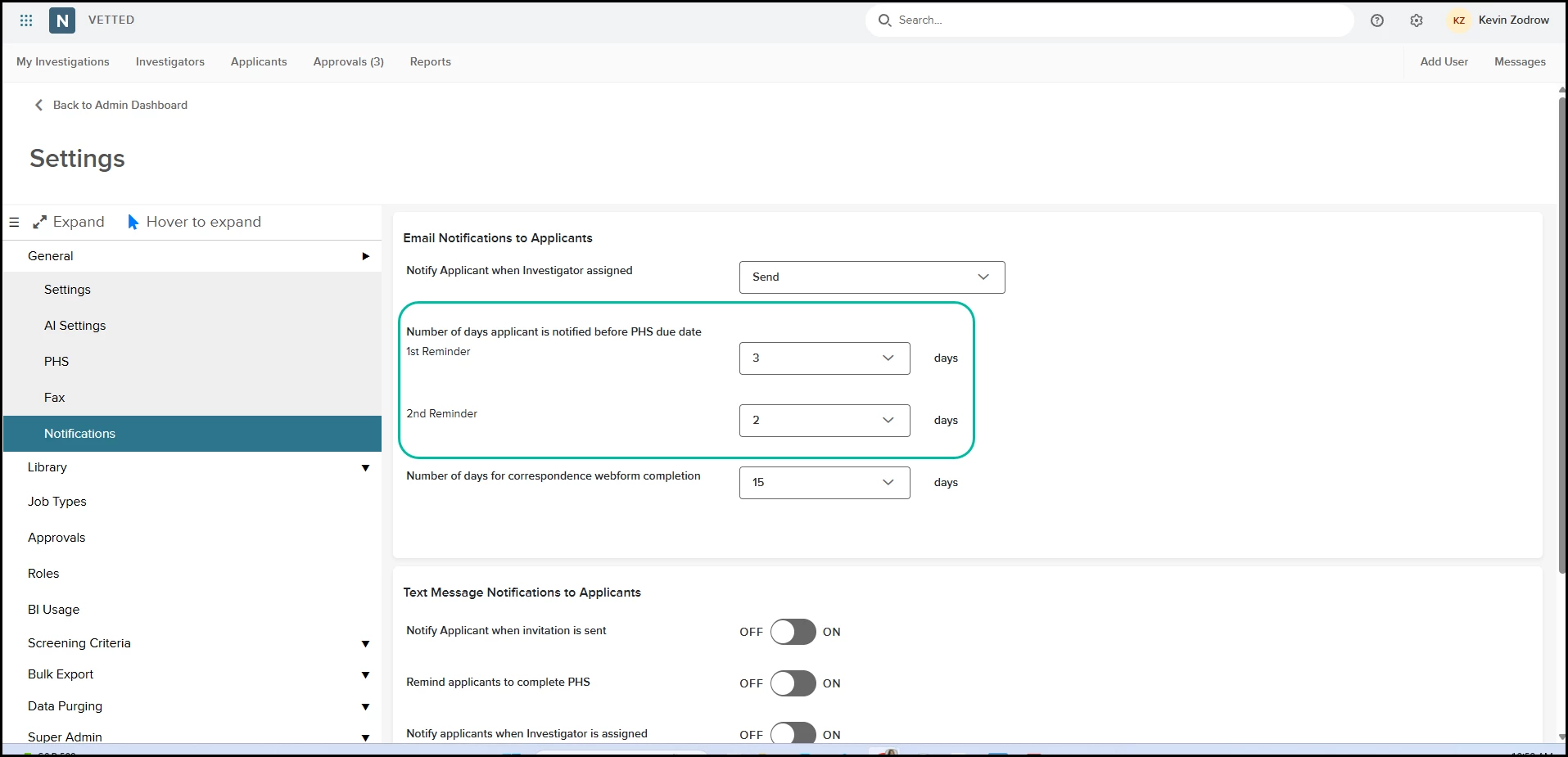Toggle Notify Applicant when invitation is sent
Screen dimensions: 1568x757
pyautogui.click(x=793, y=632)
